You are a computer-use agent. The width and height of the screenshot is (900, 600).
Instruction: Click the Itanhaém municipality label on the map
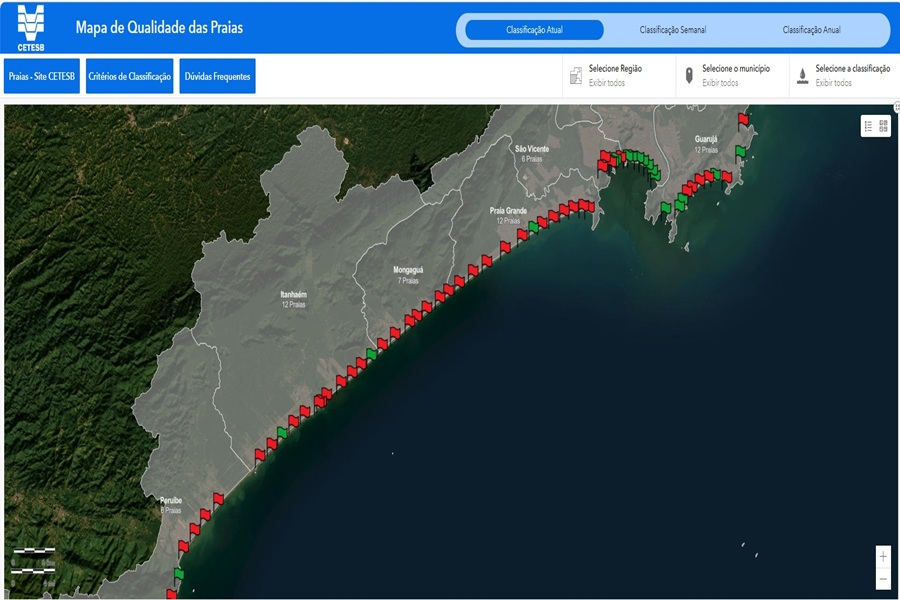293,295
